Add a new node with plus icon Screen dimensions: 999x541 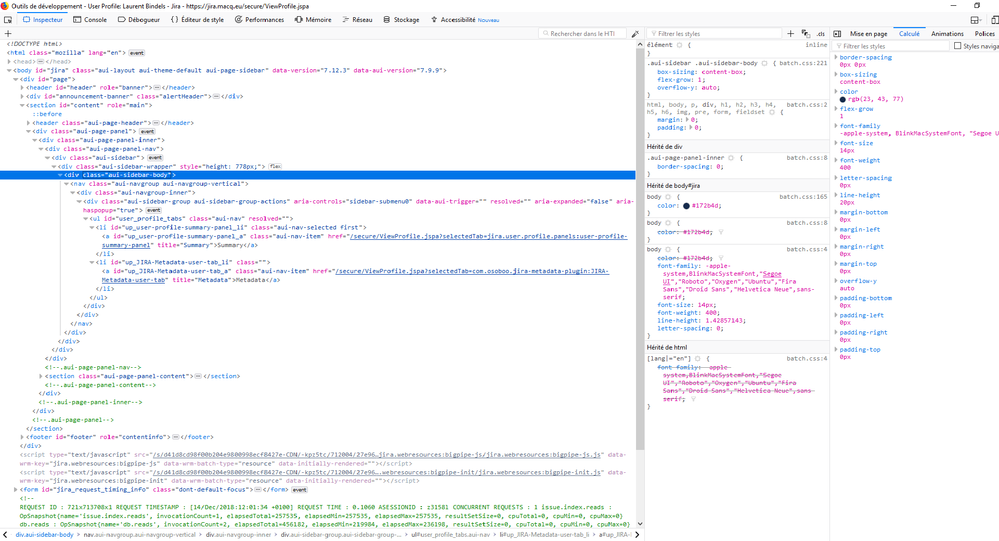tap(8, 34)
